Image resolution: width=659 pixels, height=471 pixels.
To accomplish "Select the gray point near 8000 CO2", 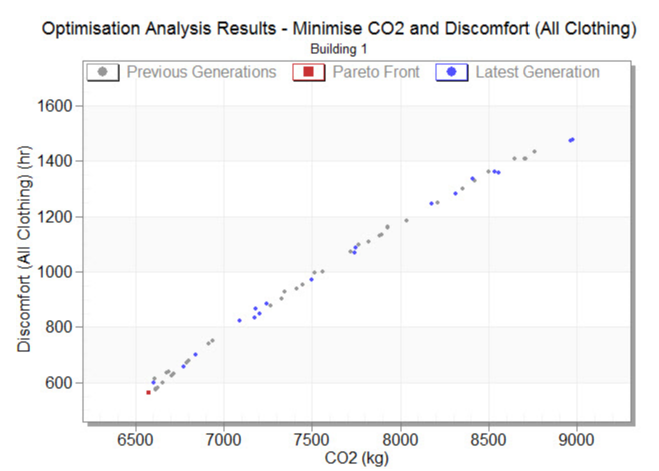I will tap(406, 220).
